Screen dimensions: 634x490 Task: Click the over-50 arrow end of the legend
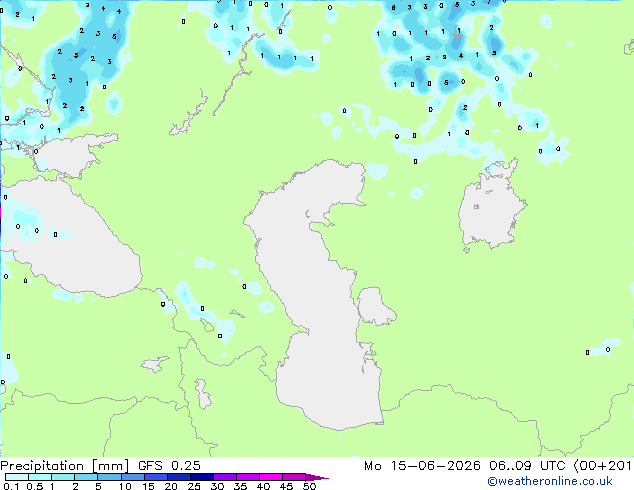317,477
